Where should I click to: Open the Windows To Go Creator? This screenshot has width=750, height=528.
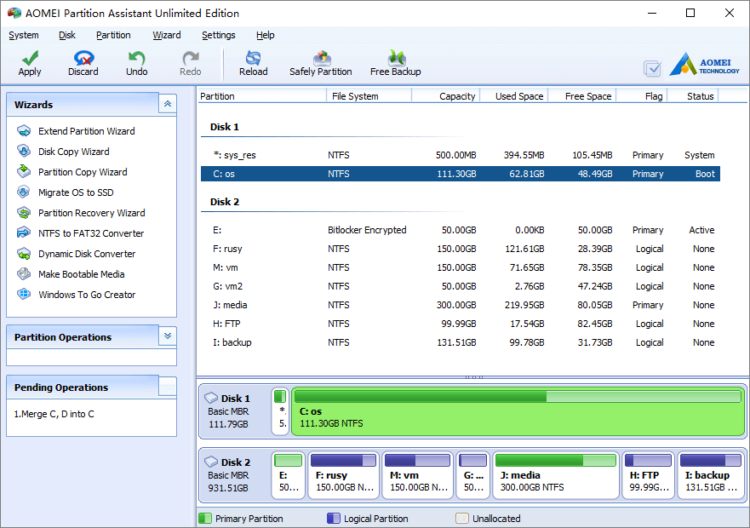point(87,295)
